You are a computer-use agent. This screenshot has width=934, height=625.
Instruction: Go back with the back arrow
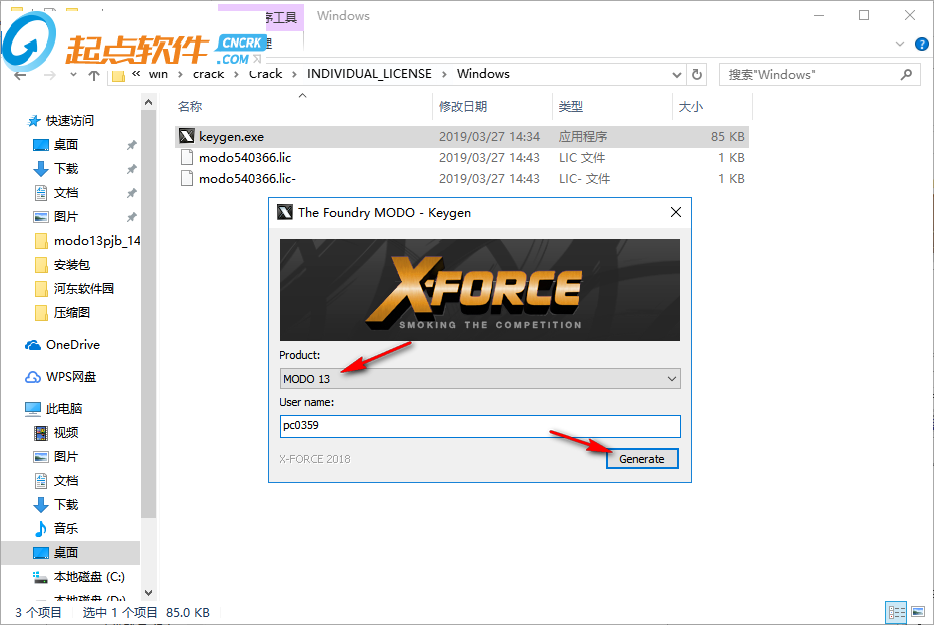[20, 75]
